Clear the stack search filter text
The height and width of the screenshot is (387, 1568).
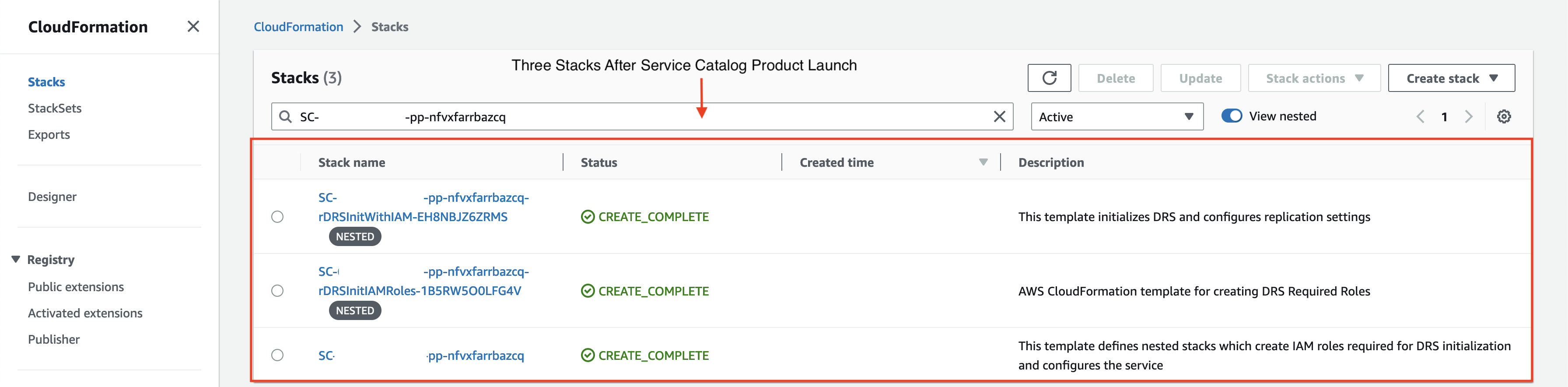(999, 116)
